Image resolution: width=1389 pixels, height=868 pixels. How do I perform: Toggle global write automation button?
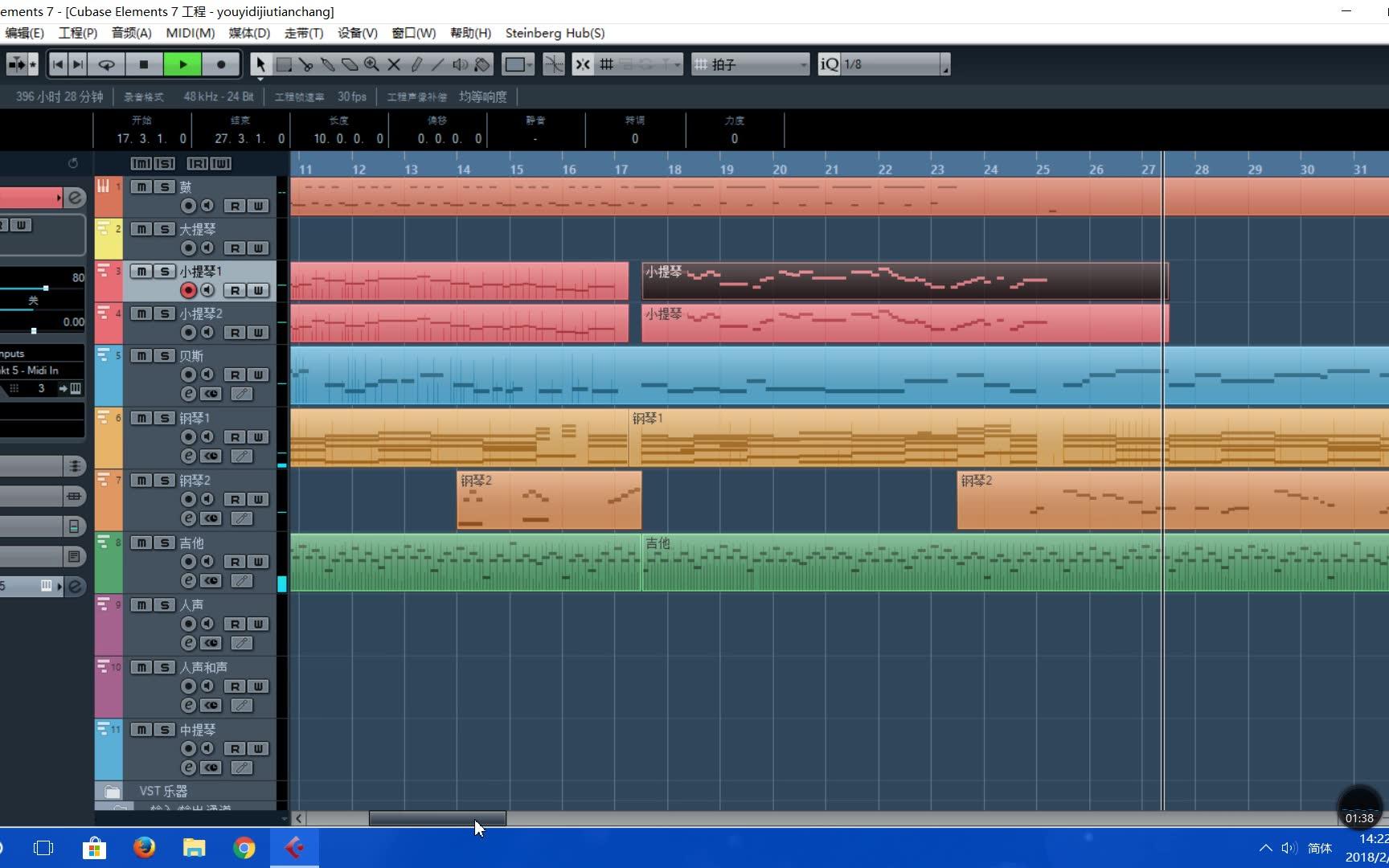(x=221, y=163)
